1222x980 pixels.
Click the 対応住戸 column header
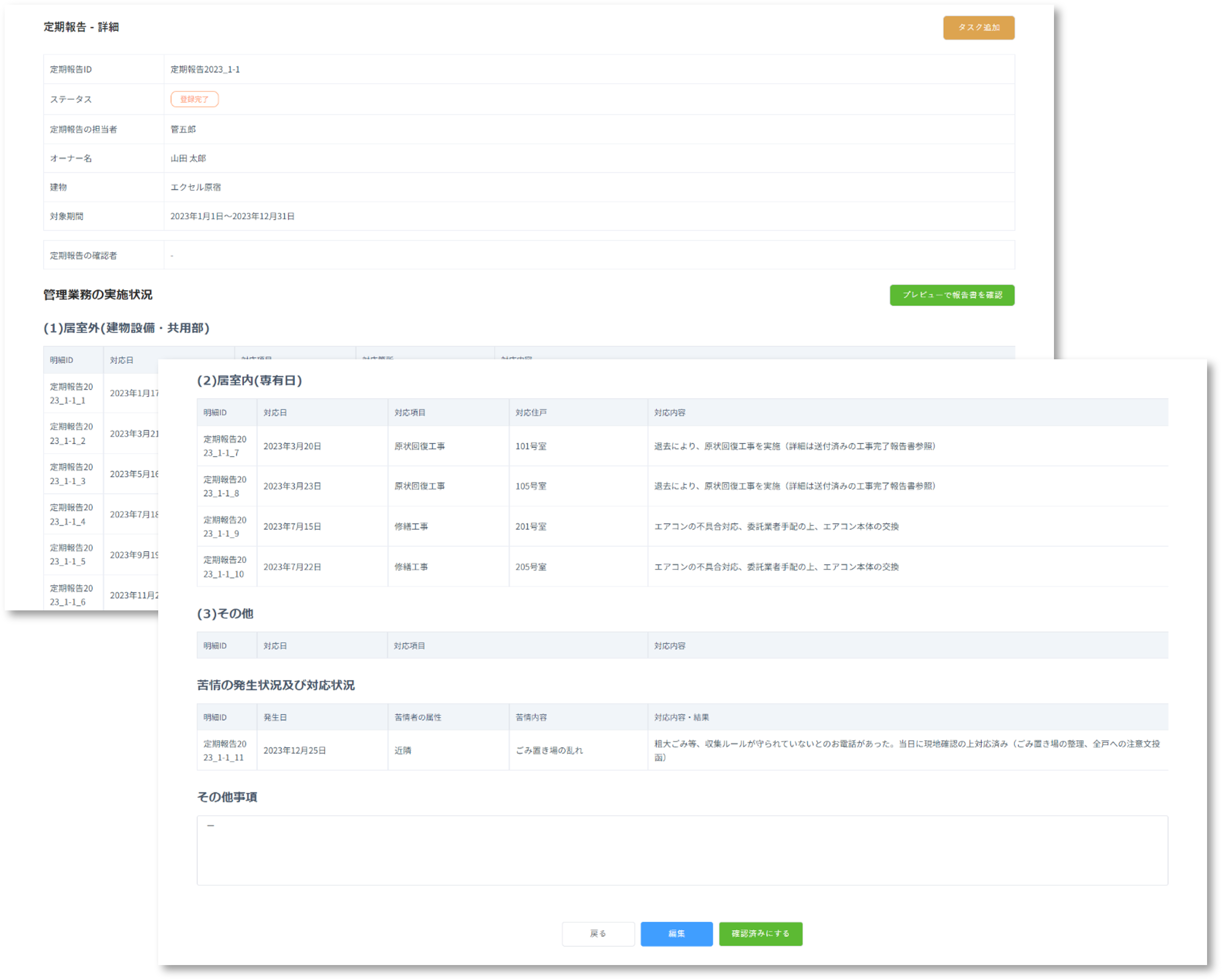530,412
